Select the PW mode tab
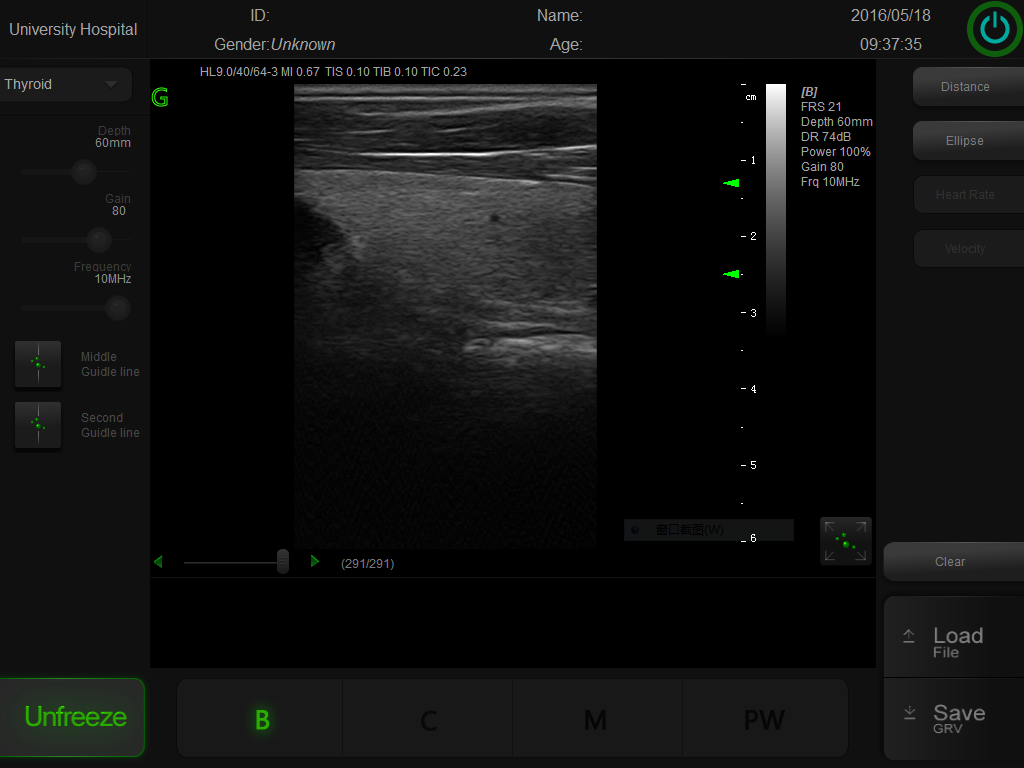 (x=764, y=720)
